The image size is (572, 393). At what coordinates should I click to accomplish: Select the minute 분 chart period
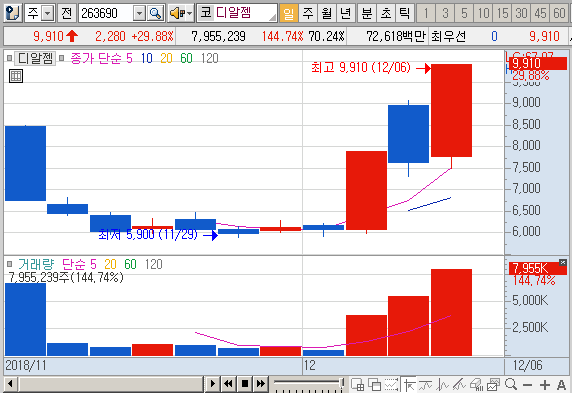coord(367,14)
